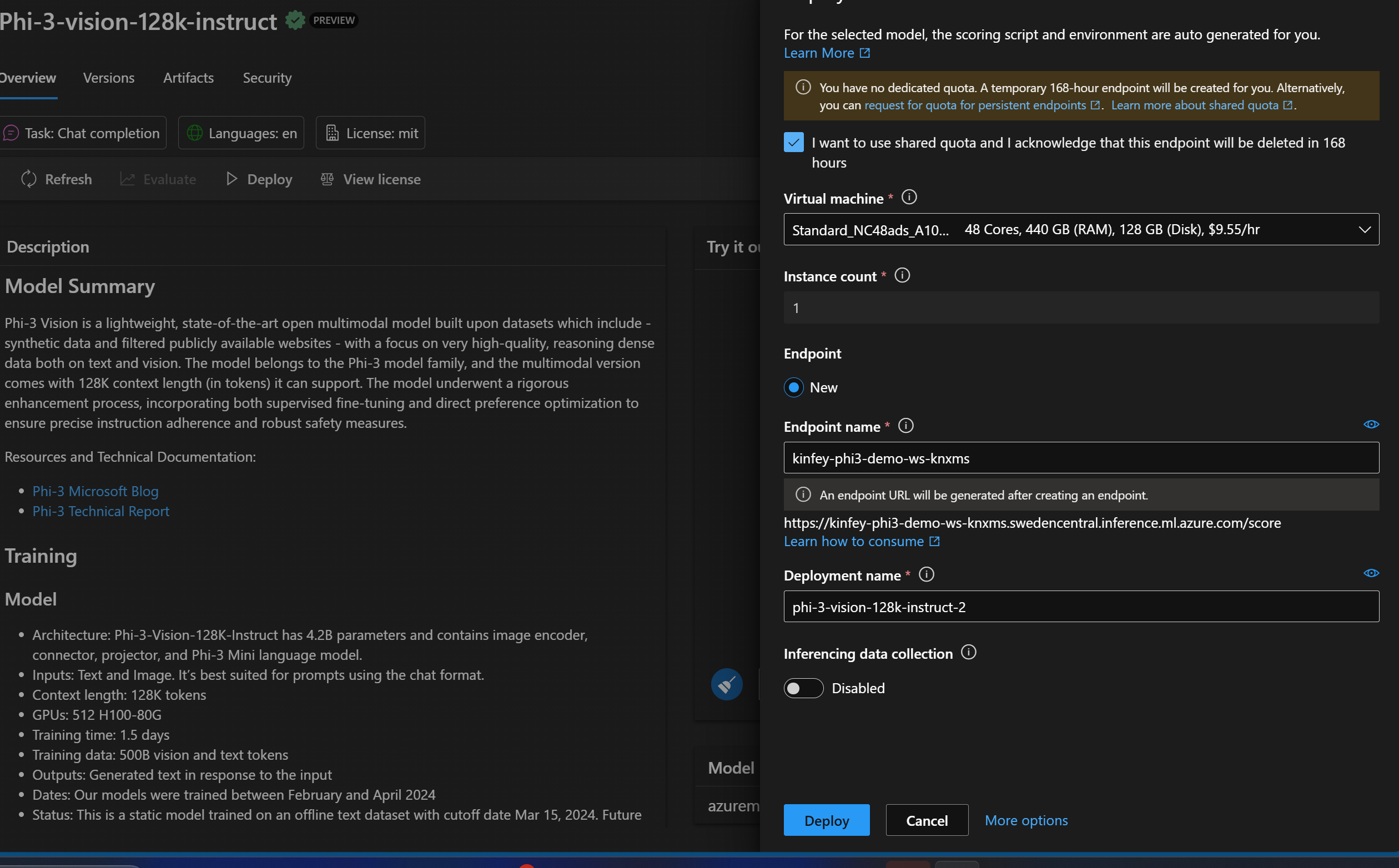Click the 'Training time: 1.5 days' line
The image size is (1399, 868).
coord(101,735)
